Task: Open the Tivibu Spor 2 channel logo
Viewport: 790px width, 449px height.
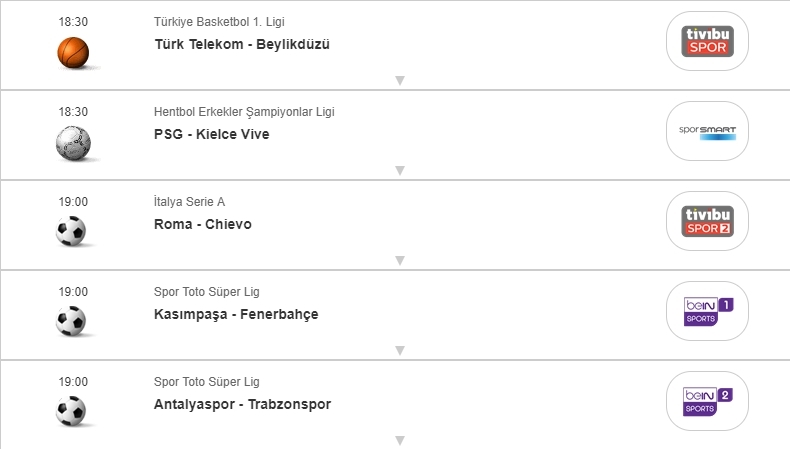Action: click(x=707, y=221)
